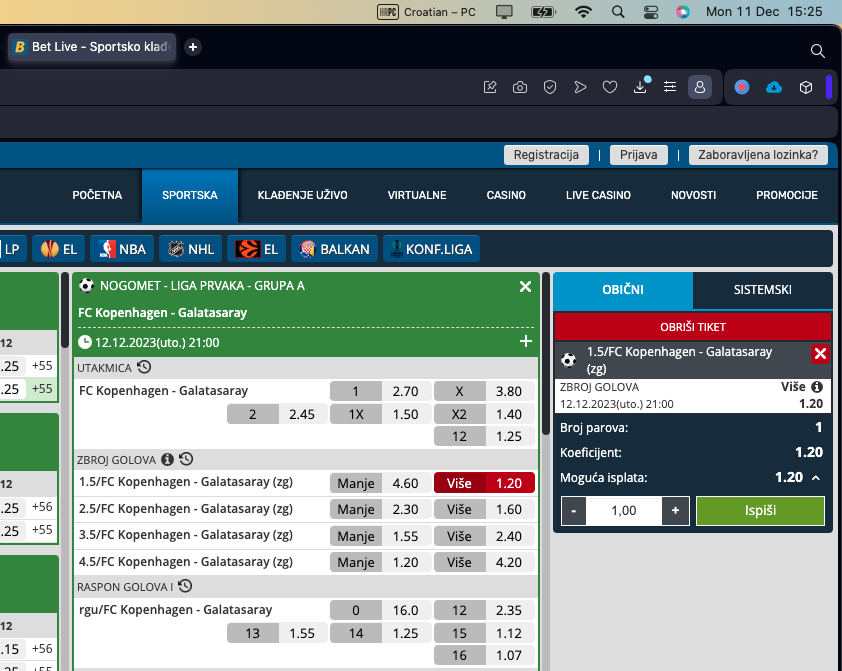Open the downloads icon in toolbar
Screen dimensions: 842x671
pyautogui.click(x=640, y=87)
